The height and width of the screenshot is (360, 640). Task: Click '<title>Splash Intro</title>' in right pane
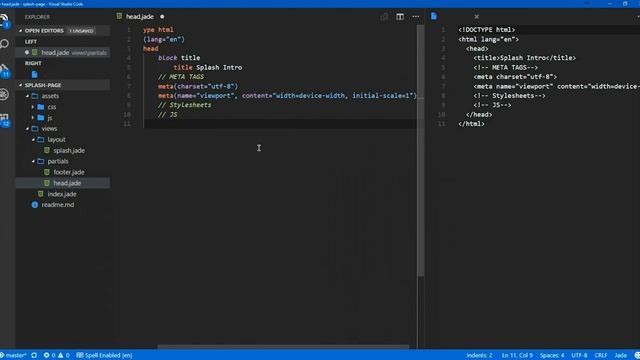525,58
